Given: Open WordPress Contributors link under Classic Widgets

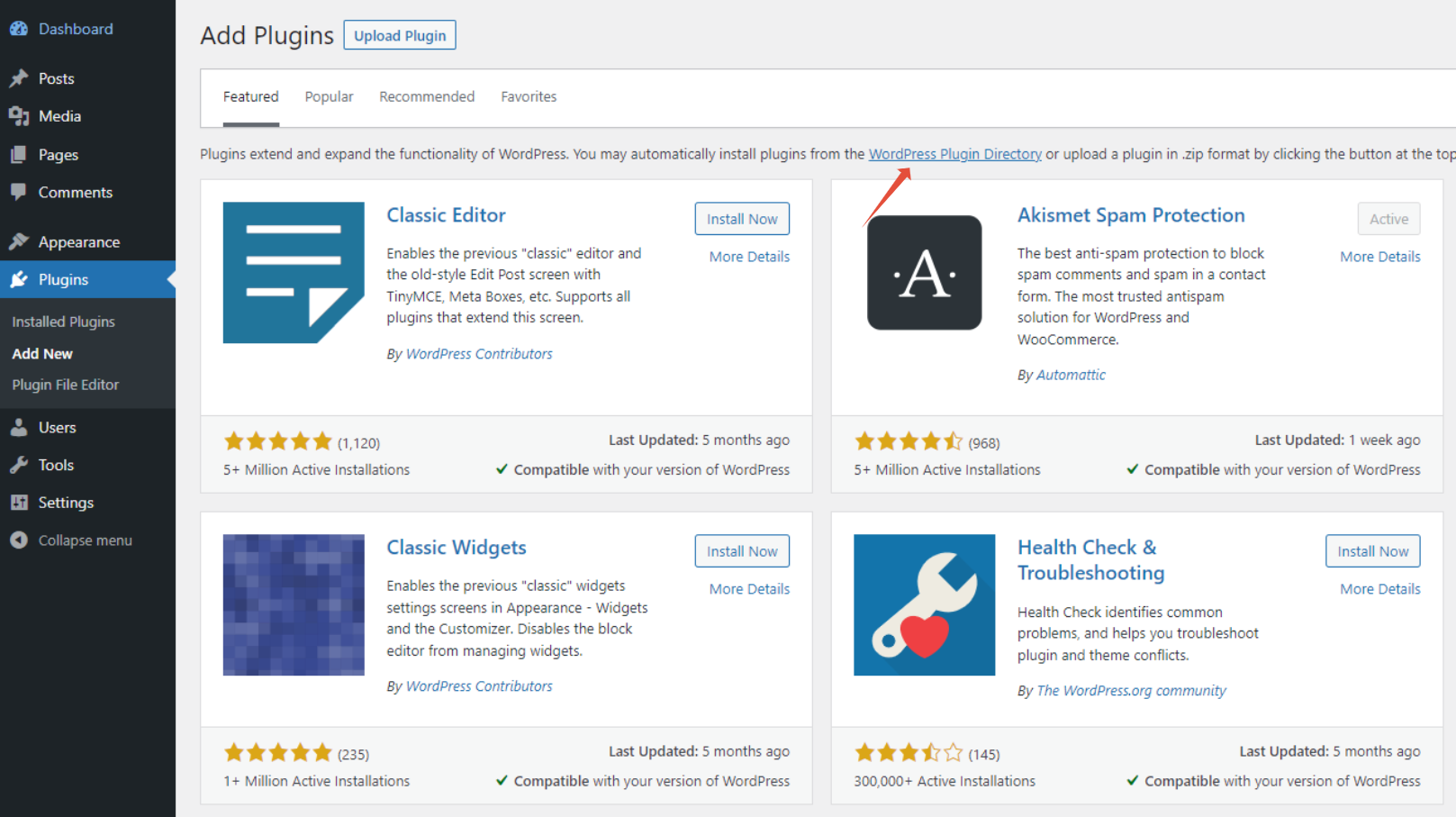Looking at the screenshot, I should pyautogui.click(x=479, y=686).
